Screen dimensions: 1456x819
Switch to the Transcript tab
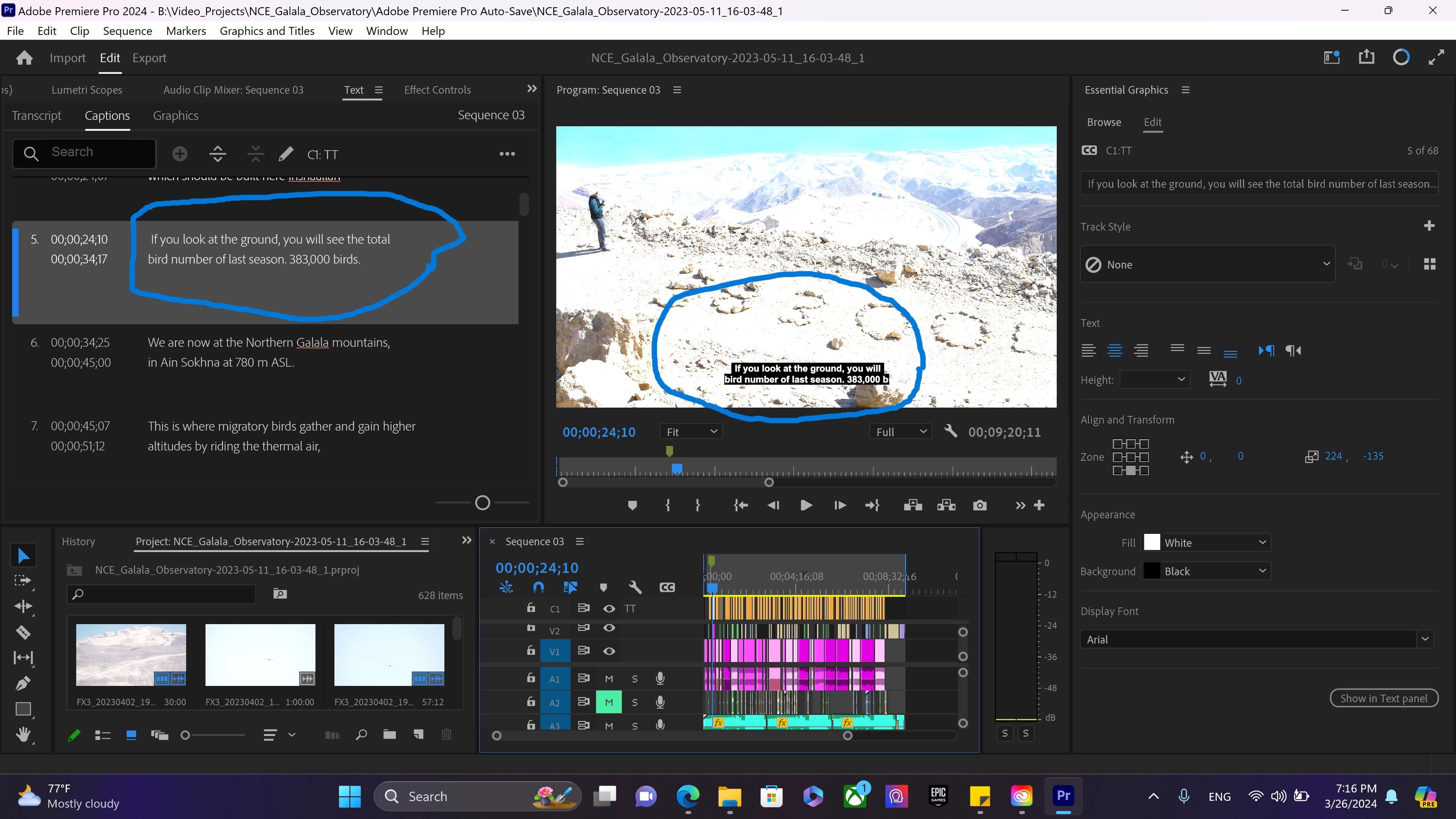click(36, 115)
